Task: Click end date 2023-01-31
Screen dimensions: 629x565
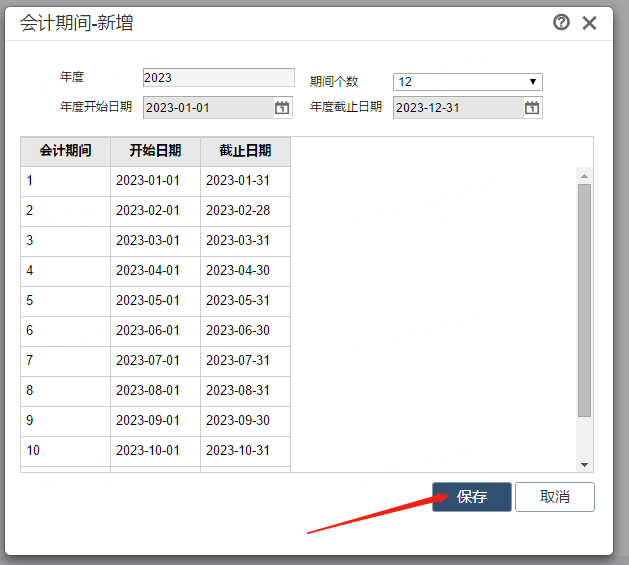Action: pyautogui.click(x=246, y=181)
